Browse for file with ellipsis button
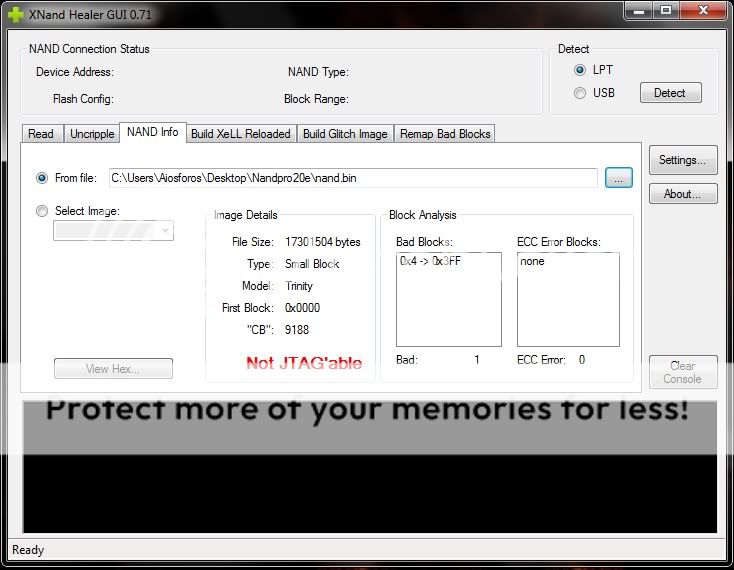734x570 pixels. coord(619,178)
